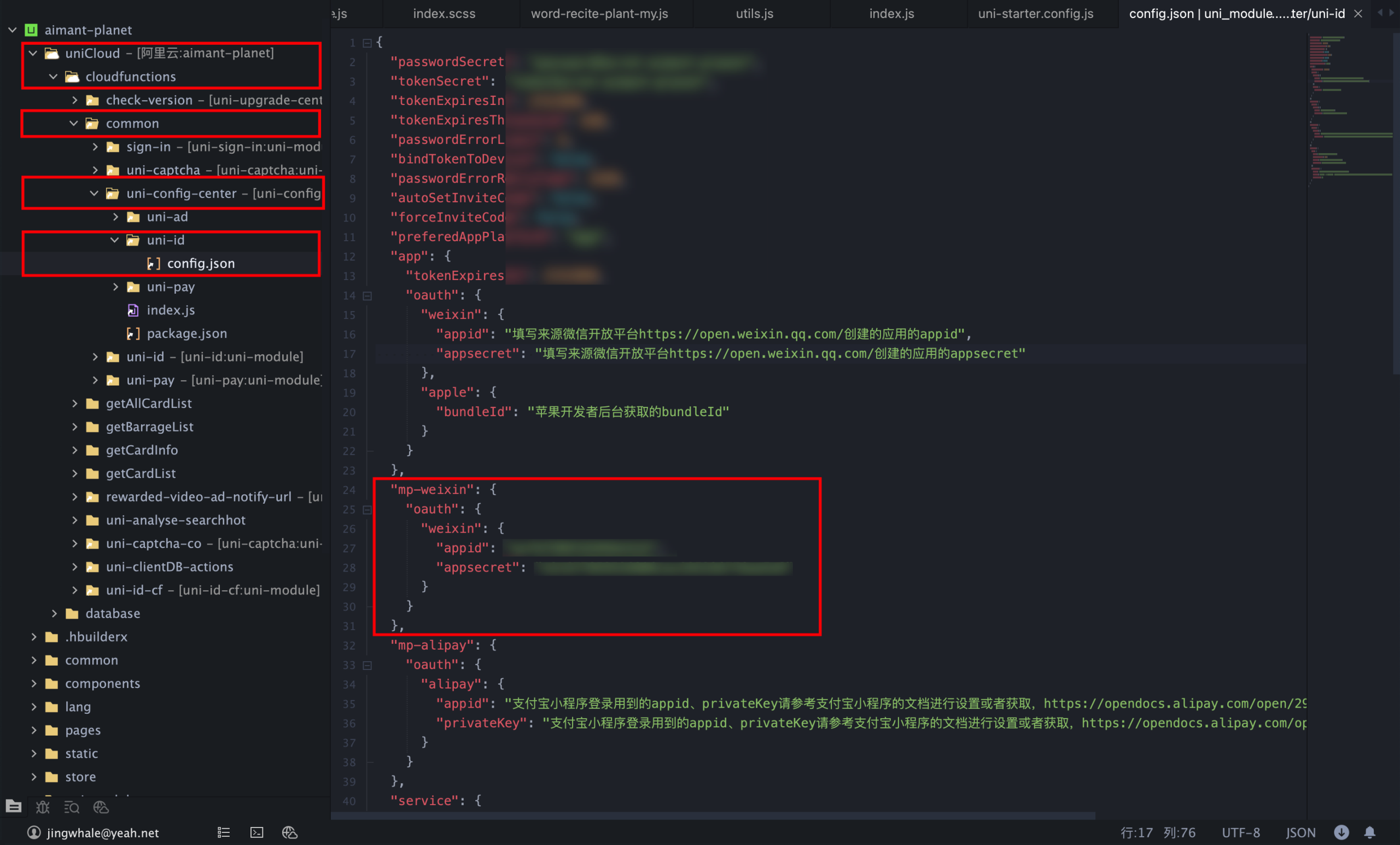Fold the oauth block at line 14
This screenshot has width=1400, height=845.
[367, 295]
